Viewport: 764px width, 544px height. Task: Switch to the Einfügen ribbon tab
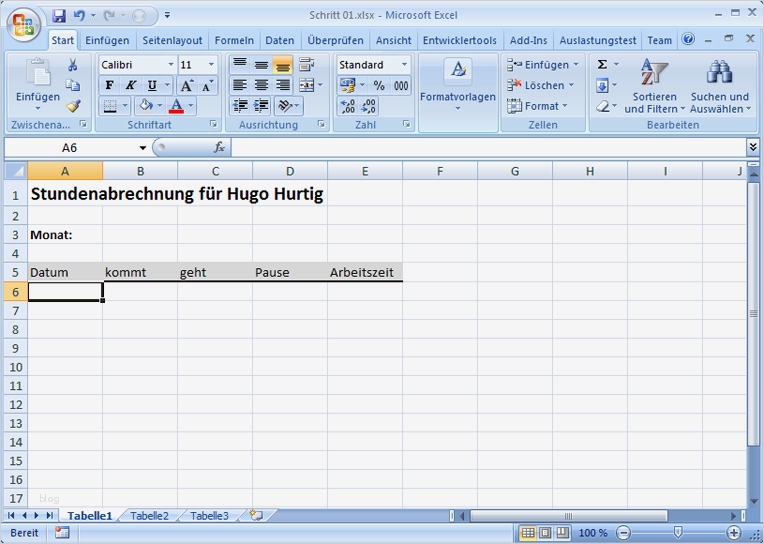[x=107, y=40]
